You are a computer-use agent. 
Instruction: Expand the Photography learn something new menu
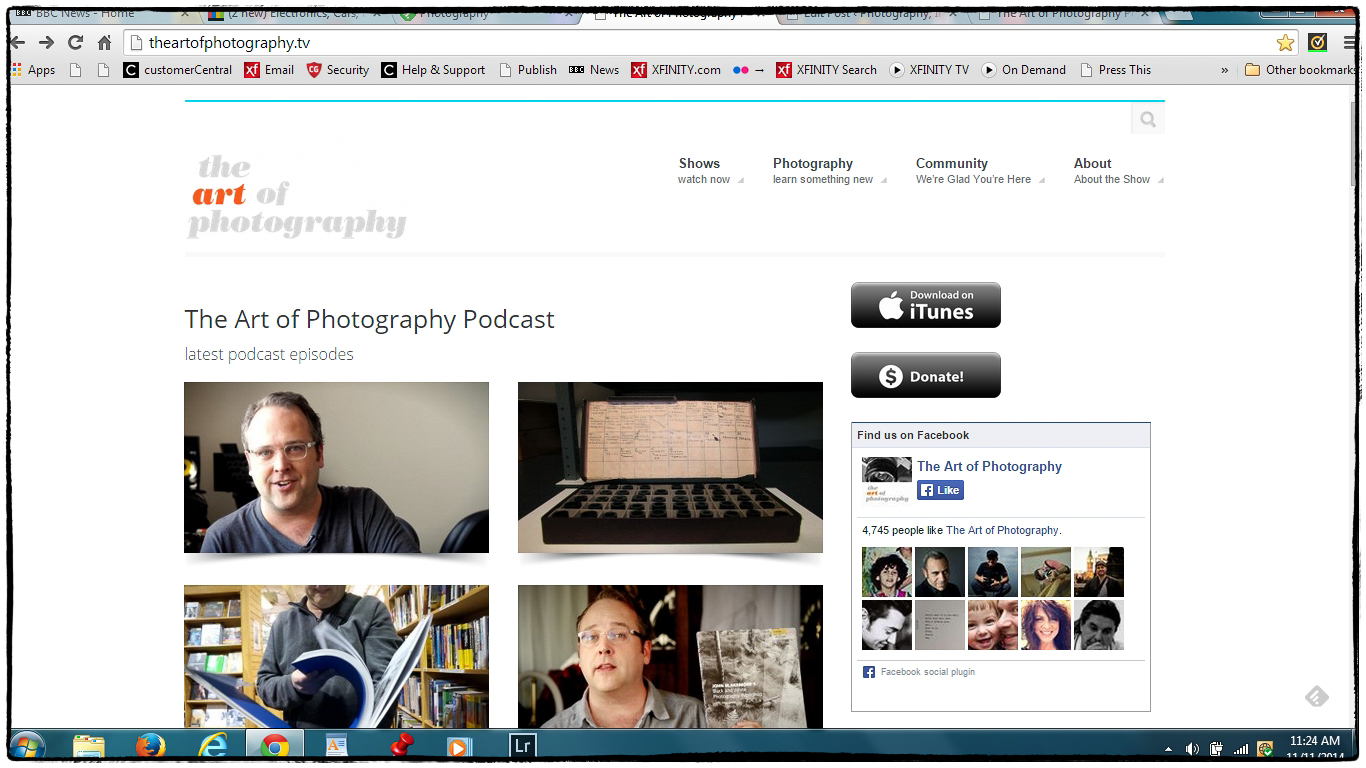pyautogui.click(x=822, y=170)
